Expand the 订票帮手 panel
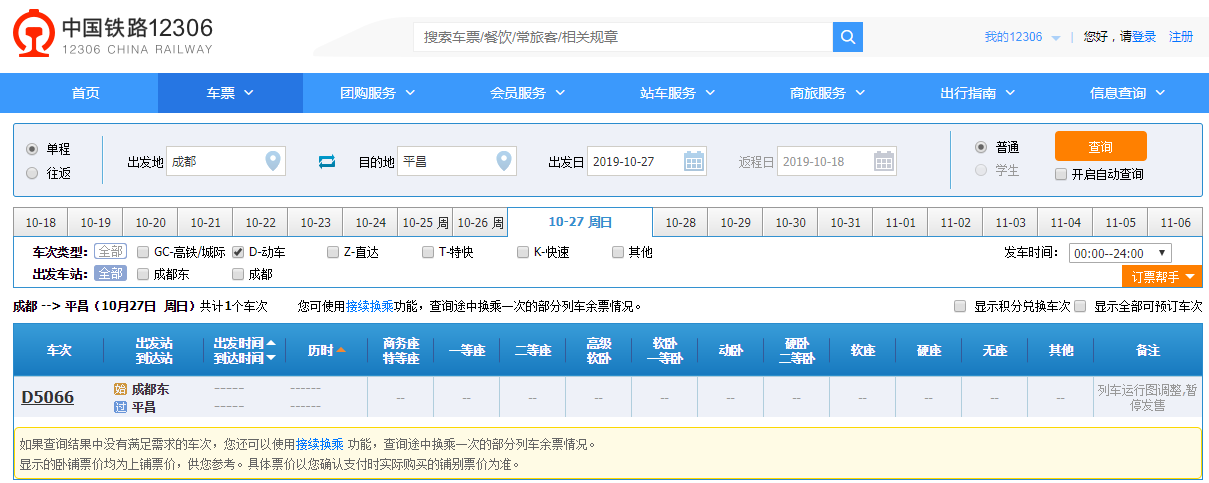The width and height of the screenshot is (1209, 483). pyautogui.click(x=1160, y=277)
